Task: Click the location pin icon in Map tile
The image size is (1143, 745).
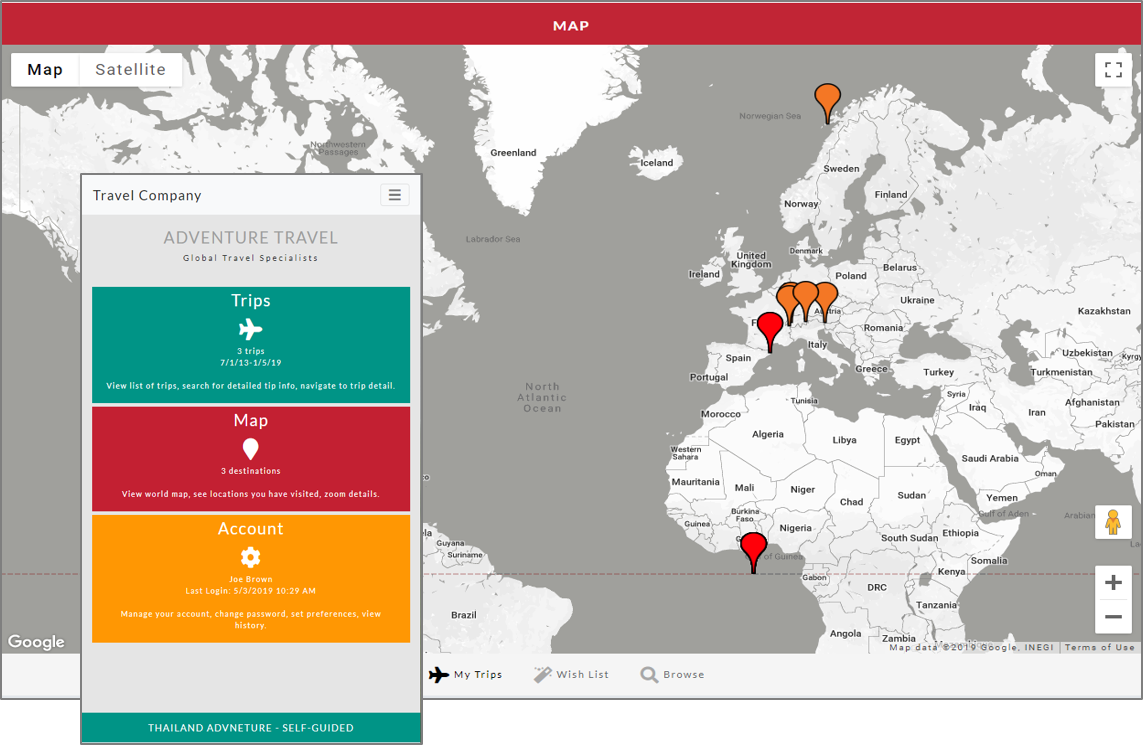Action: pos(250,449)
